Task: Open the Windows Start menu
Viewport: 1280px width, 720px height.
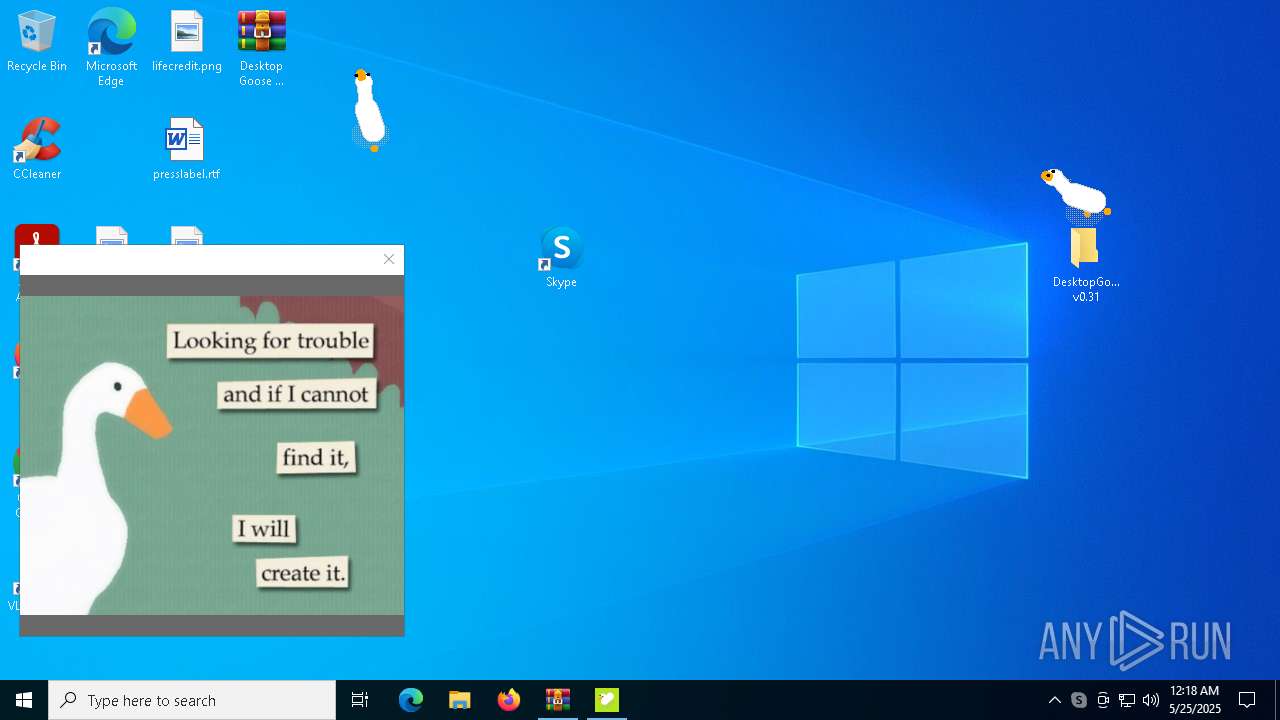Action: (x=24, y=700)
